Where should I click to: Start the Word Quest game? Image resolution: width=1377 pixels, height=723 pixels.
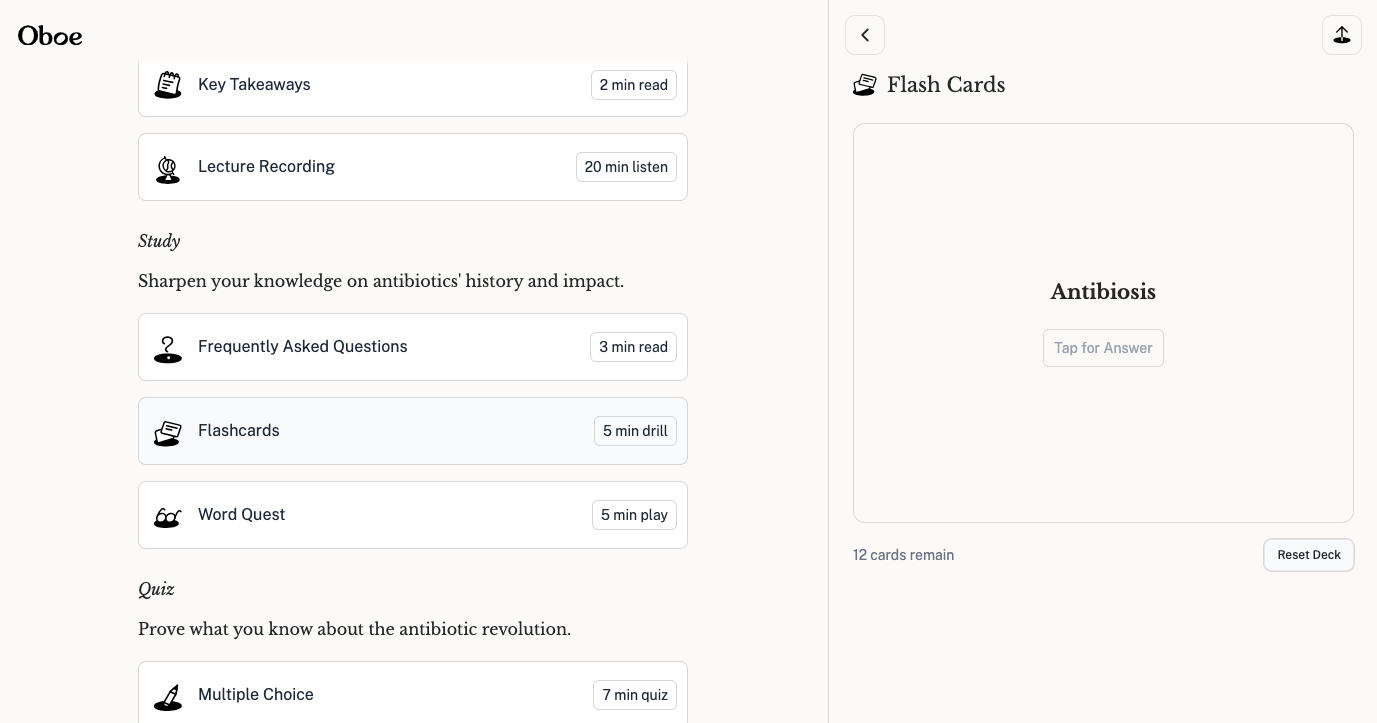[241, 515]
